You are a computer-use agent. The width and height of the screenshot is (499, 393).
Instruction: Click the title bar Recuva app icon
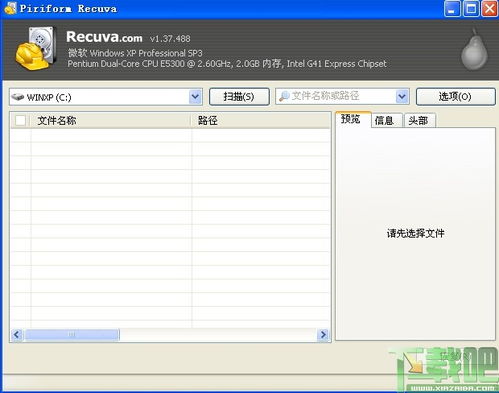[10, 8]
